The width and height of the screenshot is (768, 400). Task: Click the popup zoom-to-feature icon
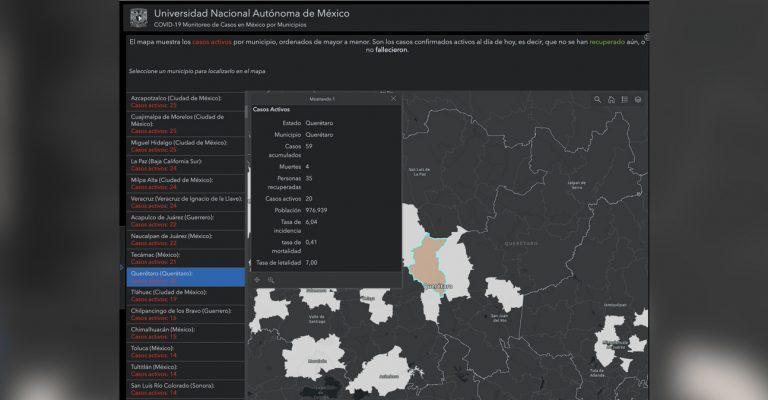271,280
